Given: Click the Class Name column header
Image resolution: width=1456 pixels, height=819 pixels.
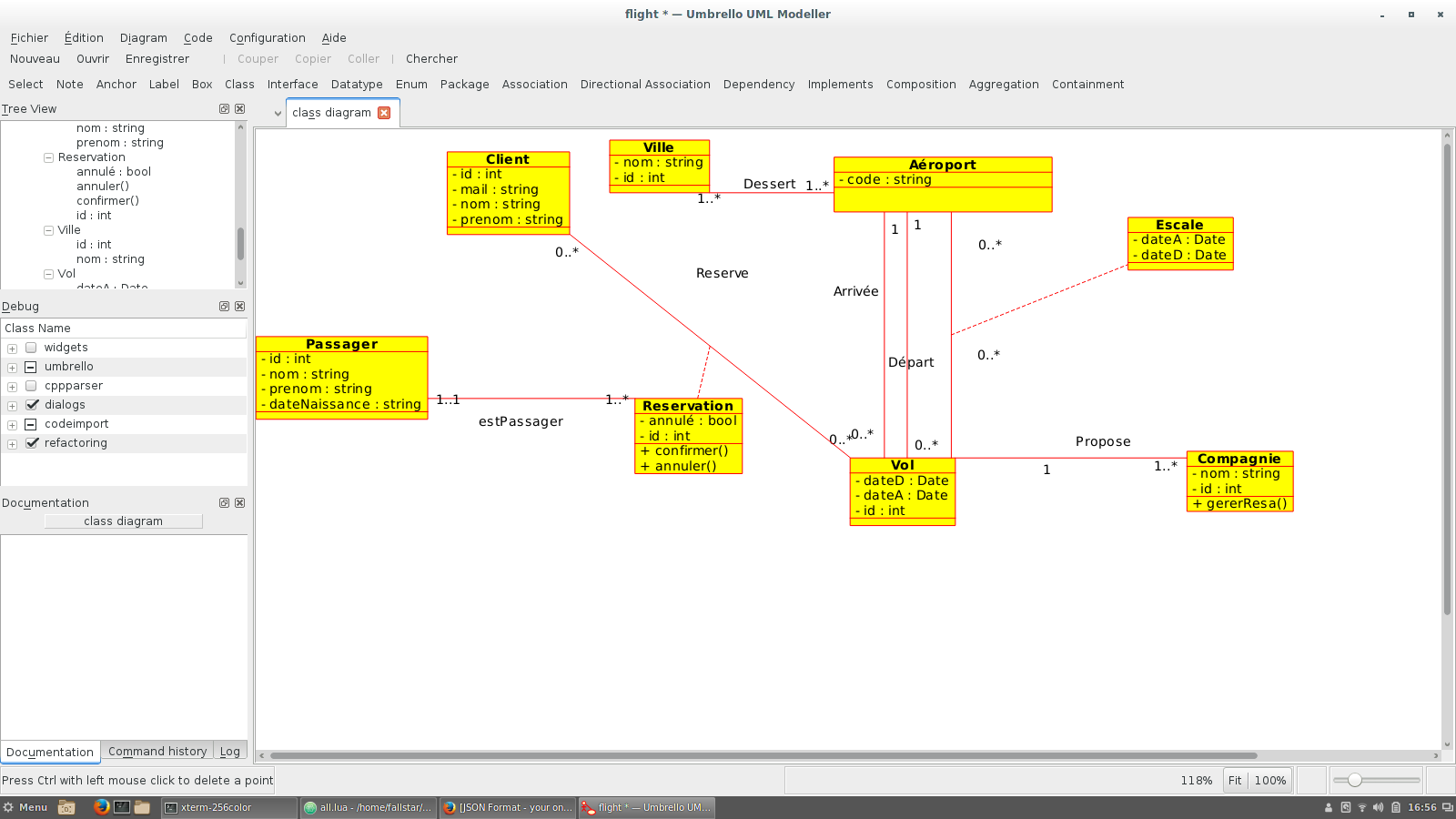Looking at the screenshot, I should tap(124, 329).
